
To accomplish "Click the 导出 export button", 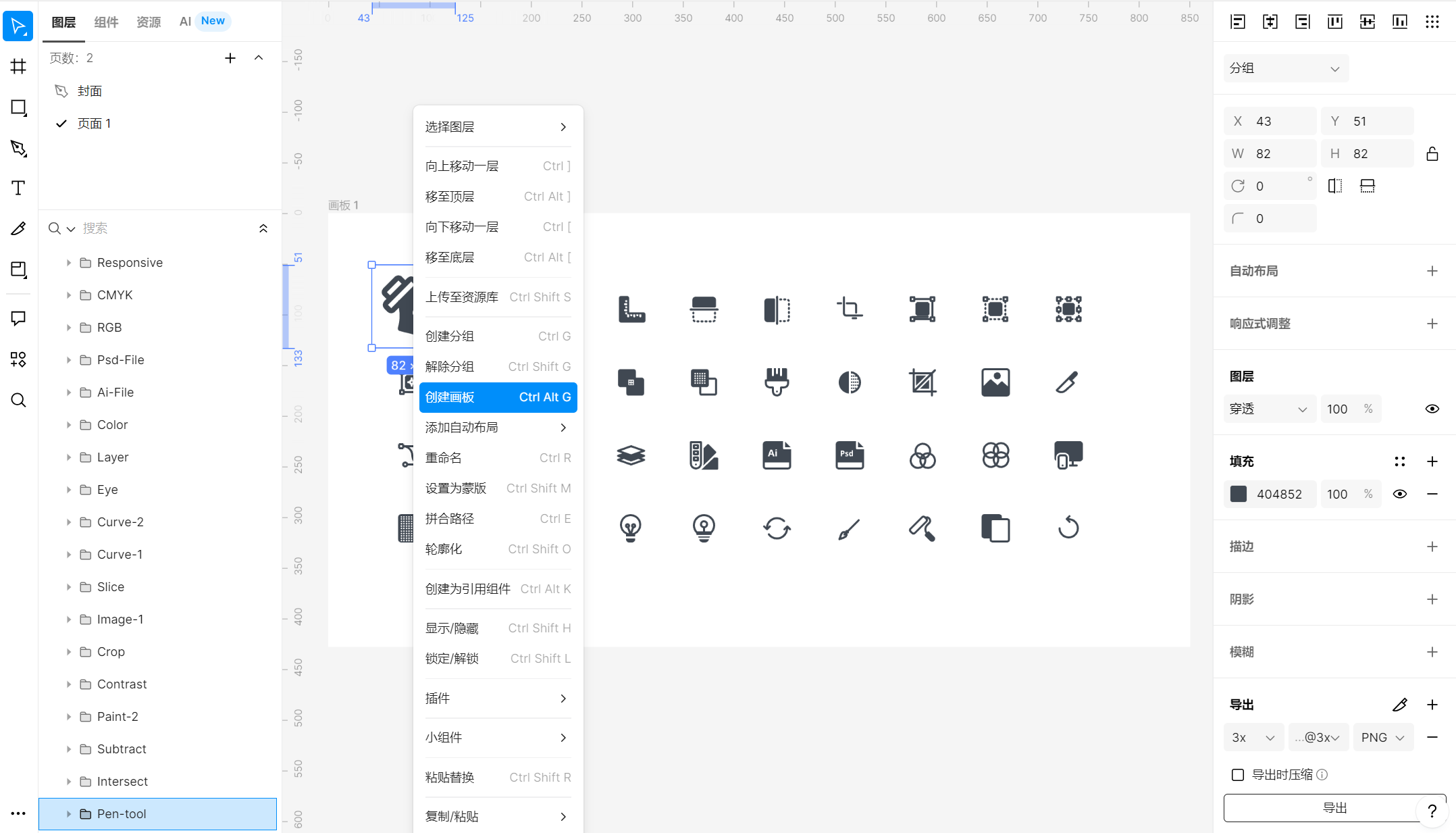I will point(1334,808).
